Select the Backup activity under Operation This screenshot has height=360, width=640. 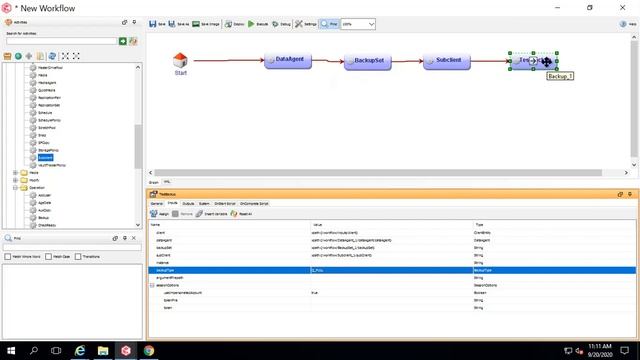(44, 218)
